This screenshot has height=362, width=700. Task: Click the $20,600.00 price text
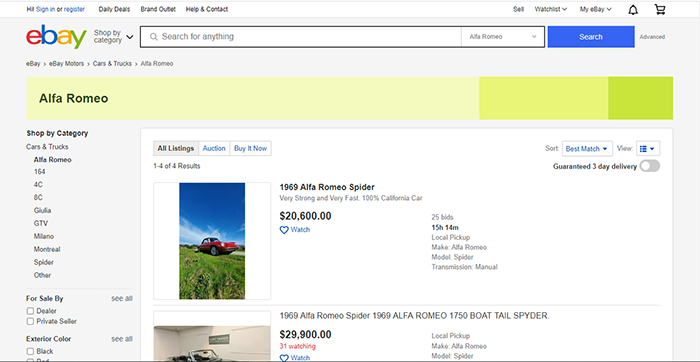pyautogui.click(x=305, y=216)
